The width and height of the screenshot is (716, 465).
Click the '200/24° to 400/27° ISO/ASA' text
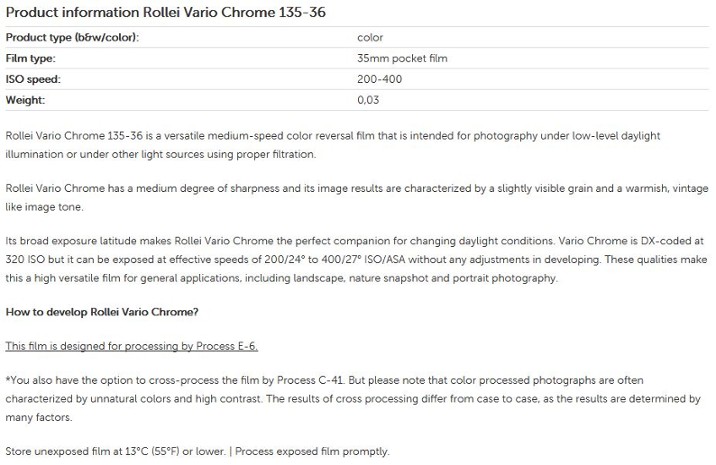pos(335,259)
